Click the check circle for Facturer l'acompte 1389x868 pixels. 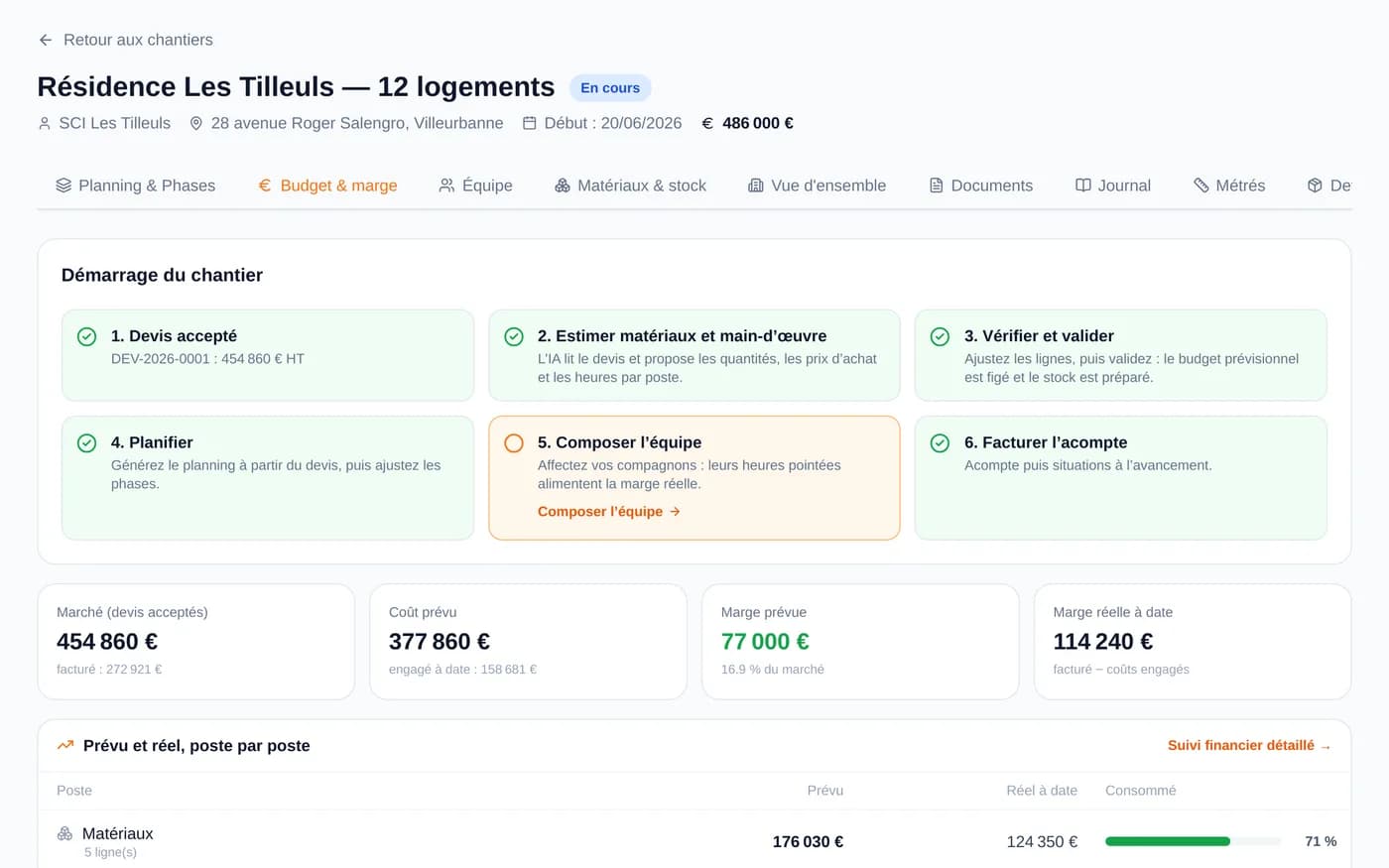[x=941, y=443]
